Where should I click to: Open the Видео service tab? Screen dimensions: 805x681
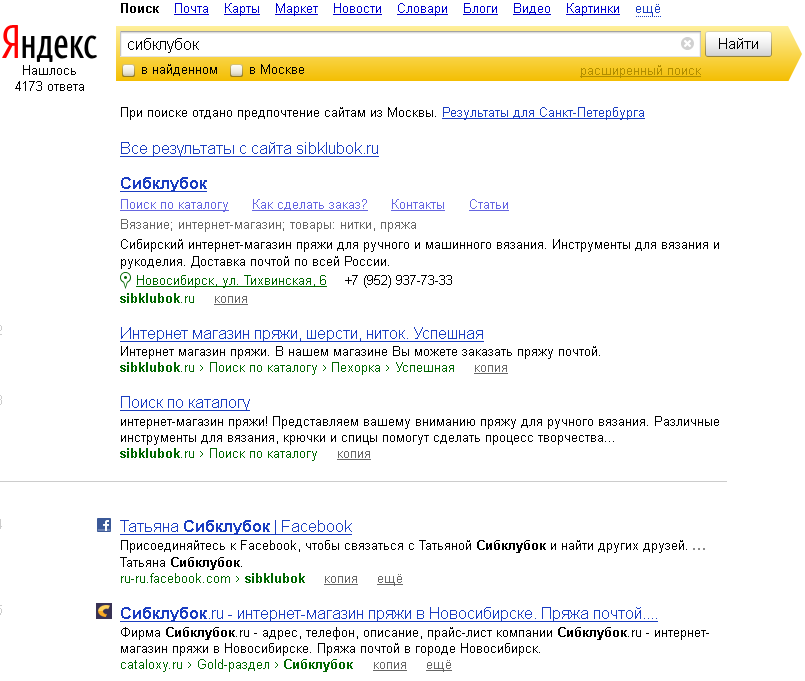point(532,9)
